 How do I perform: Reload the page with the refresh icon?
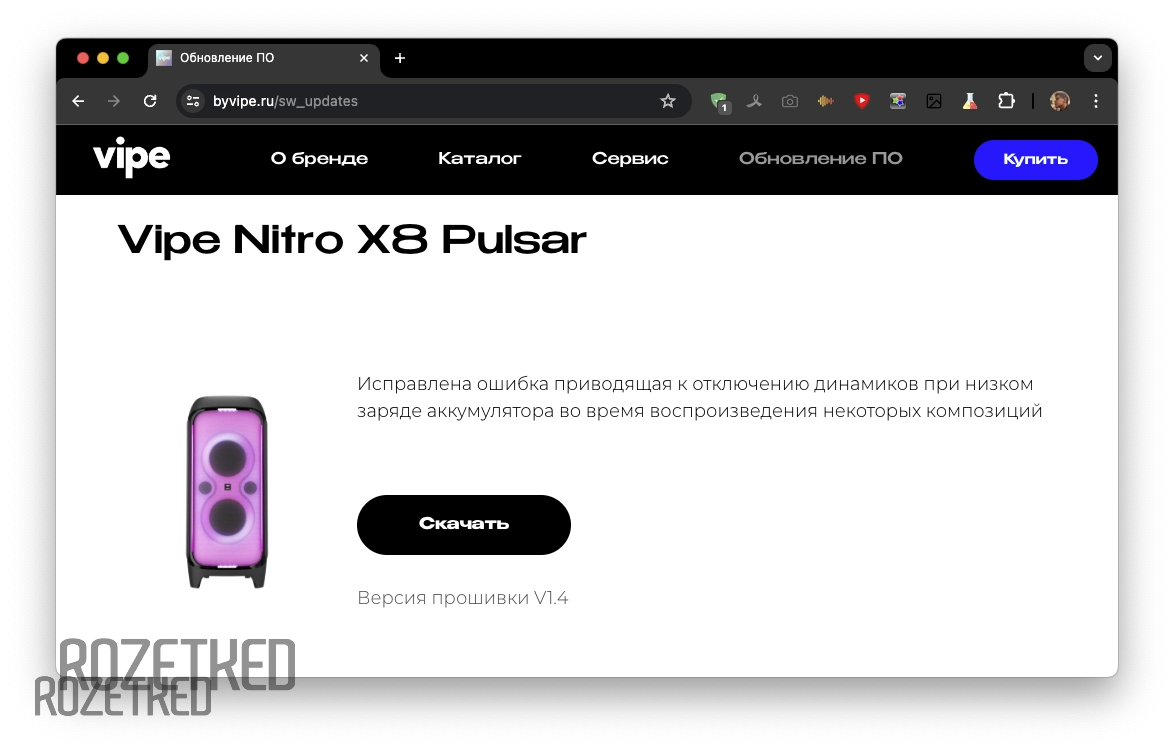(x=150, y=101)
